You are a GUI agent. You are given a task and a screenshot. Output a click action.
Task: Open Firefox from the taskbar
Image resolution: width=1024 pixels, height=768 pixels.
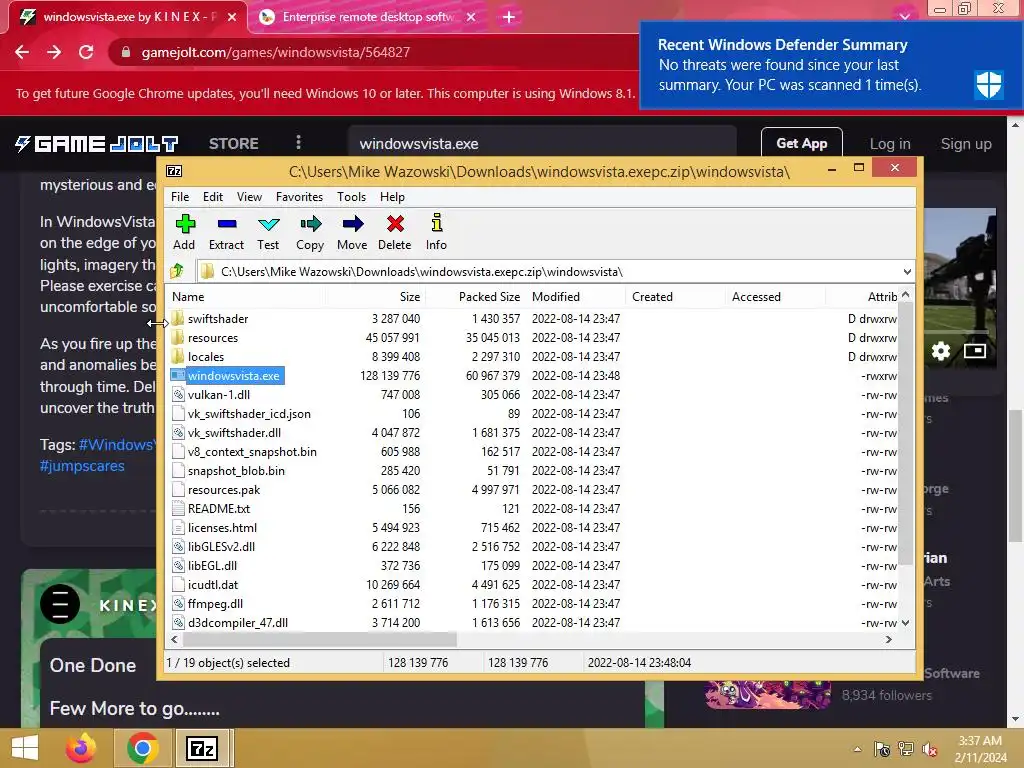click(81, 748)
